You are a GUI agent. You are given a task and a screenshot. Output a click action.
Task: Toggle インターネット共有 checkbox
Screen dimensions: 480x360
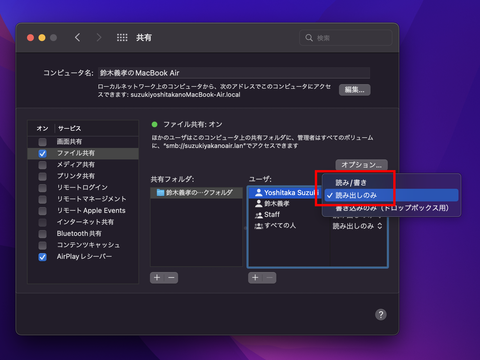click(42, 222)
